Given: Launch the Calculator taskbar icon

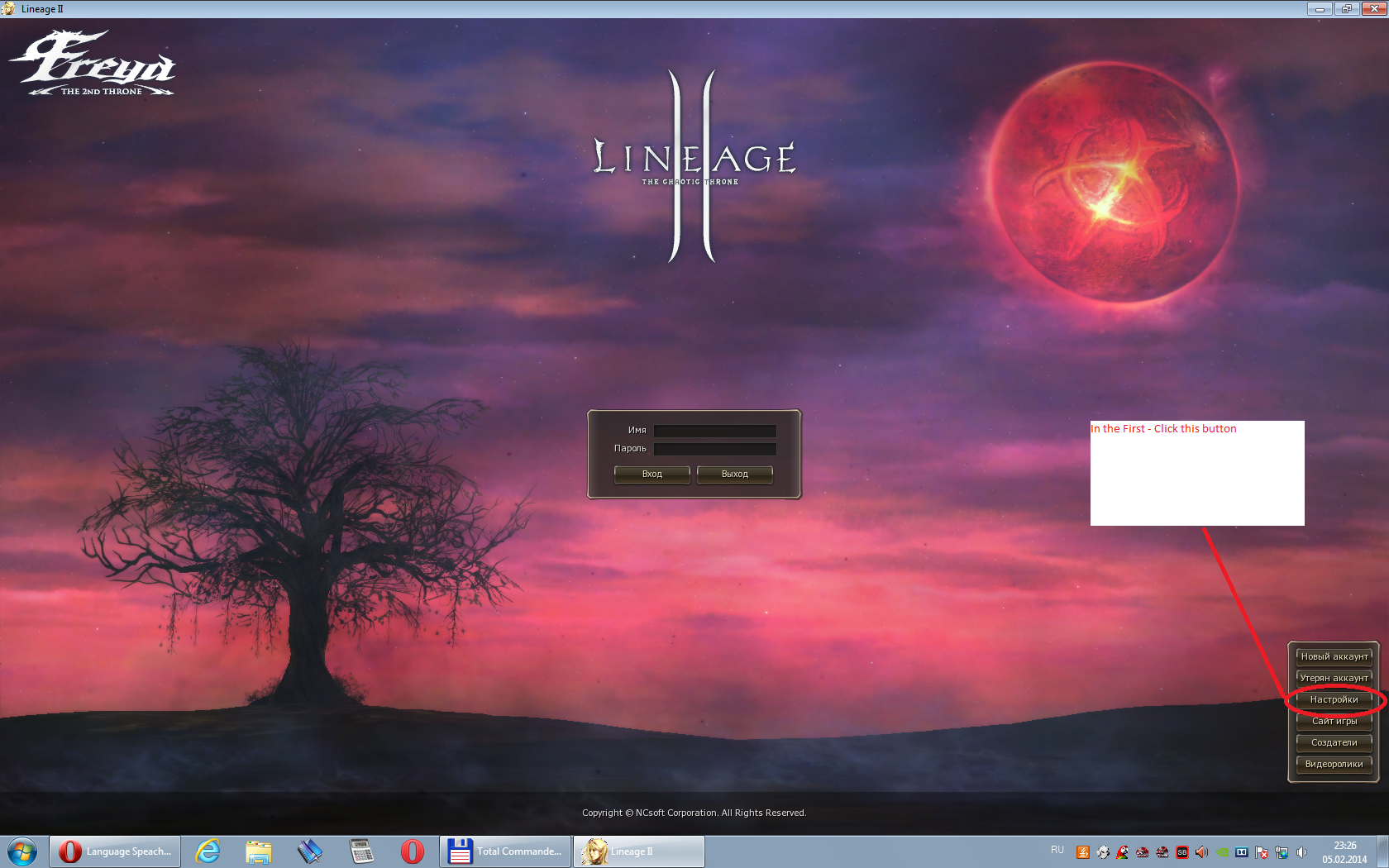Looking at the screenshot, I should (x=361, y=851).
